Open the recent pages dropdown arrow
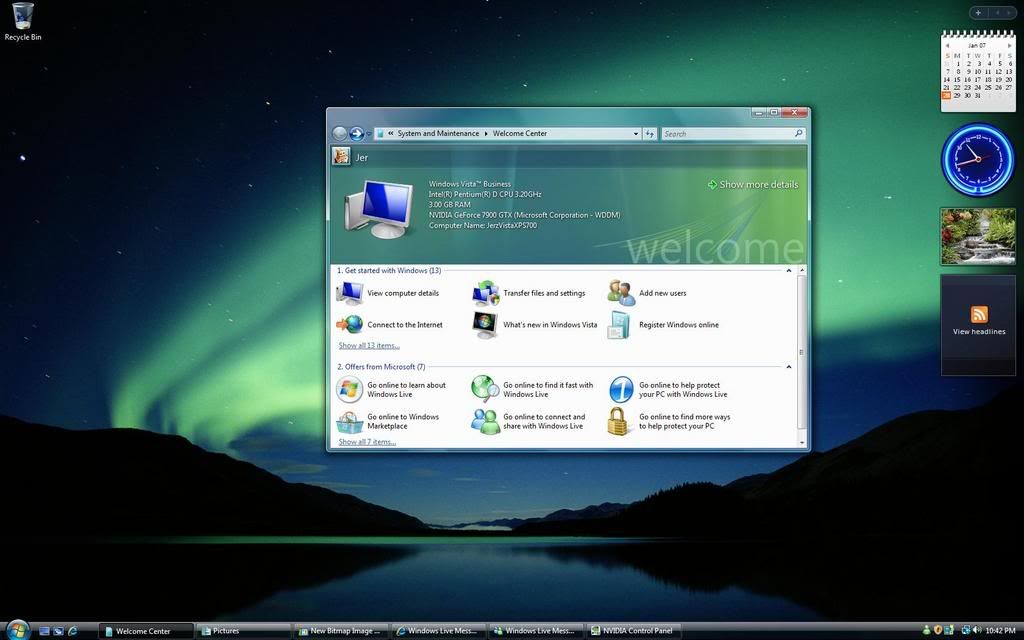Screen dimensions: 1024x640 (369, 134)
